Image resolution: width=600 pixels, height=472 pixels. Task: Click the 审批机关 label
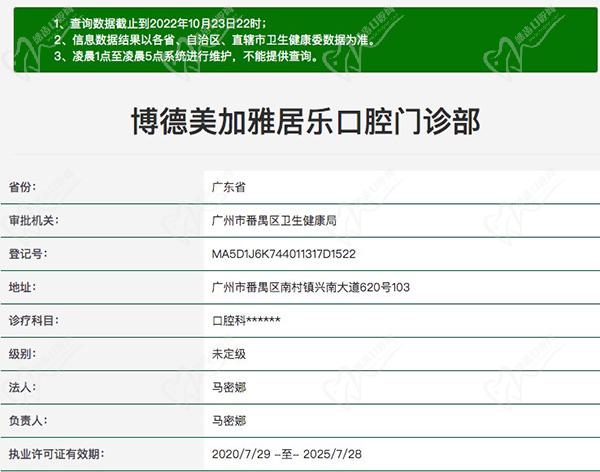pos(34,220)
